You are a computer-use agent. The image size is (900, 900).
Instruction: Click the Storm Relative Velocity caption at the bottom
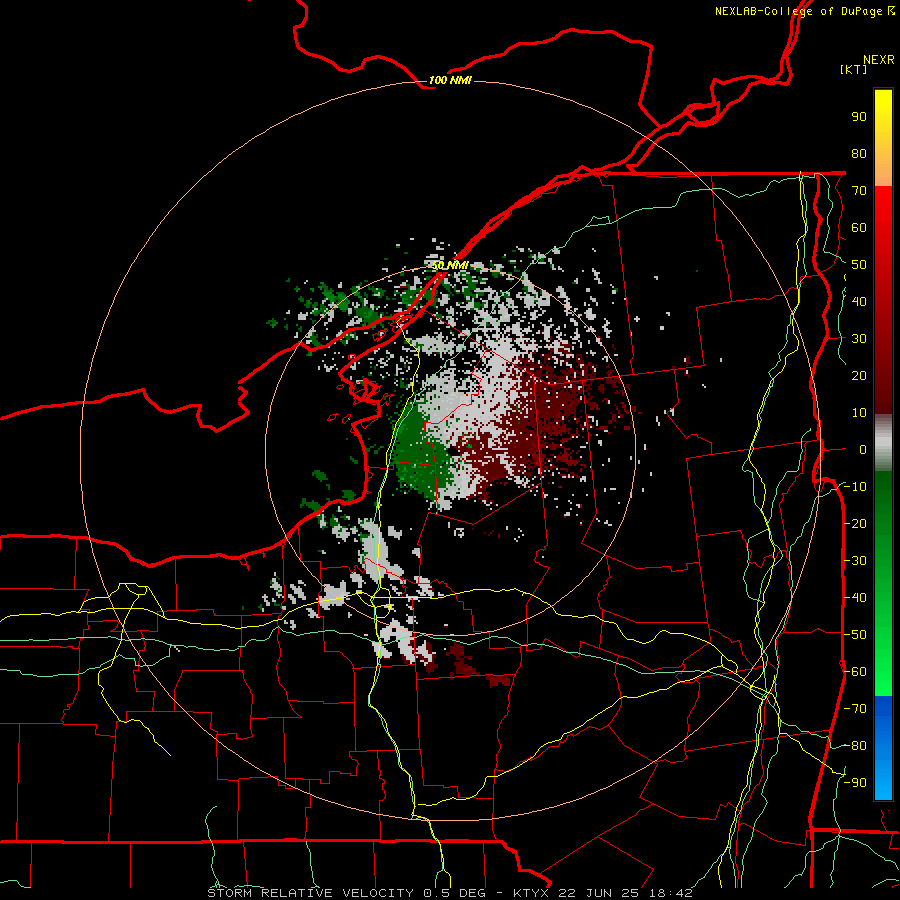pos(449,893)
